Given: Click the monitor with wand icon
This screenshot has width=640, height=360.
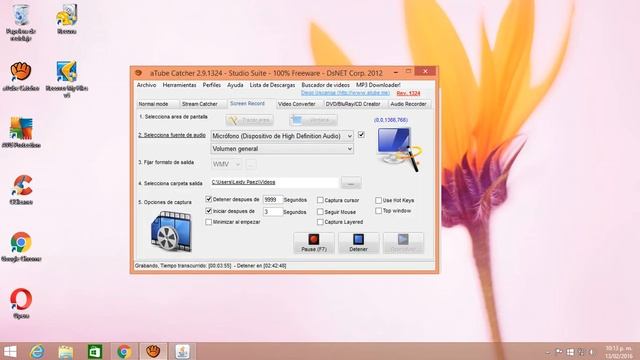Looking at the screenshot, I should (399, 149).
